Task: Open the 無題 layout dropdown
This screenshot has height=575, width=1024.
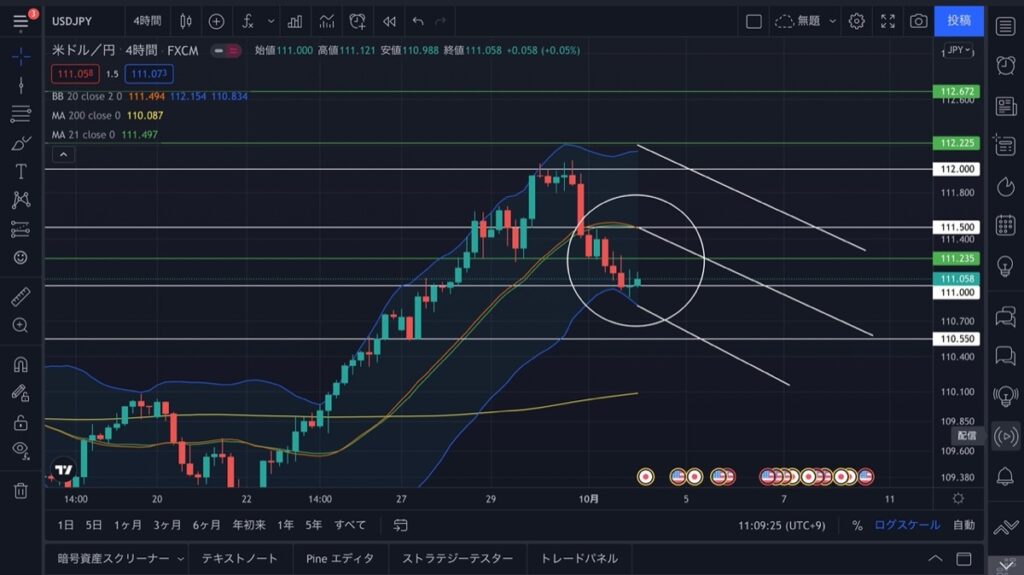Action: 805,22
